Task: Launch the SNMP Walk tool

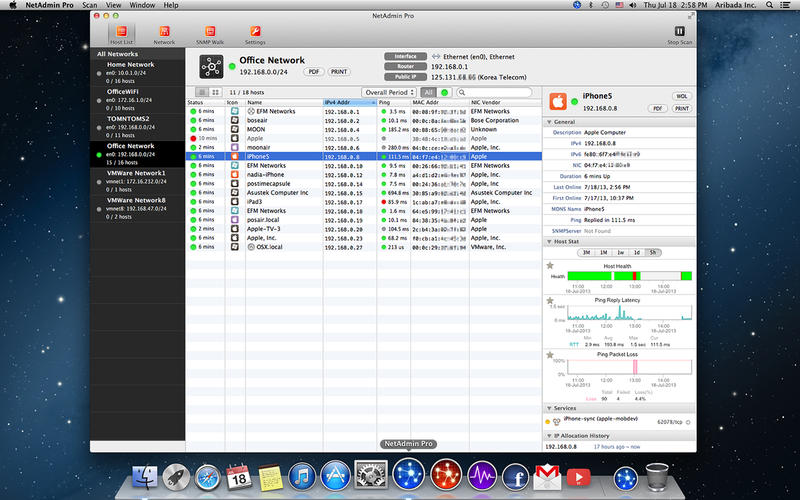Action: (x=210, y=34)
